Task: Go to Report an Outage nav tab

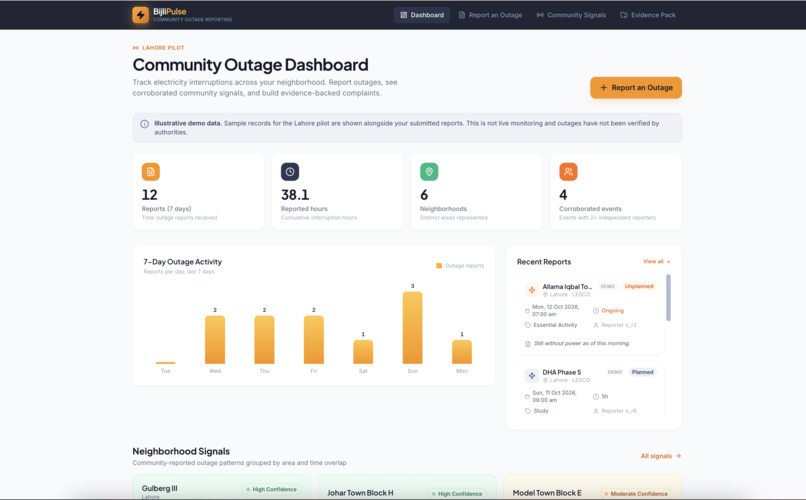Action: click(x=490, y=15)
